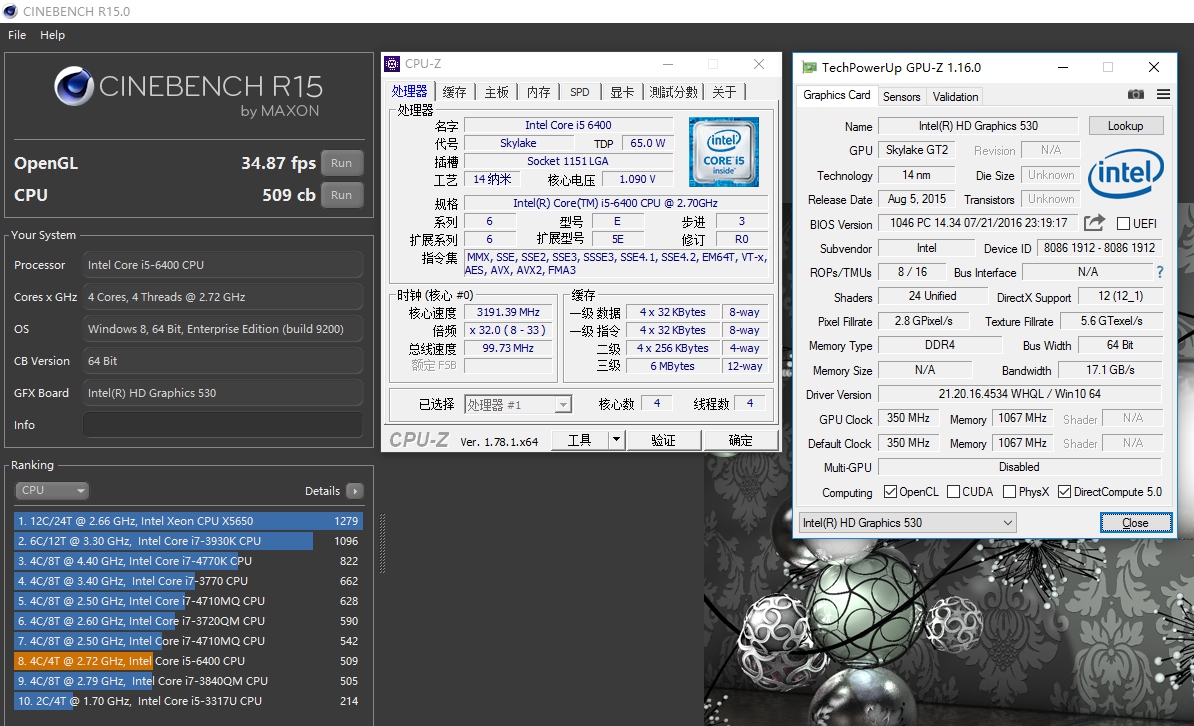
Task: Click the Details arrow icon in Ranking
Action: pyautogui.click(x=354, y=491)
